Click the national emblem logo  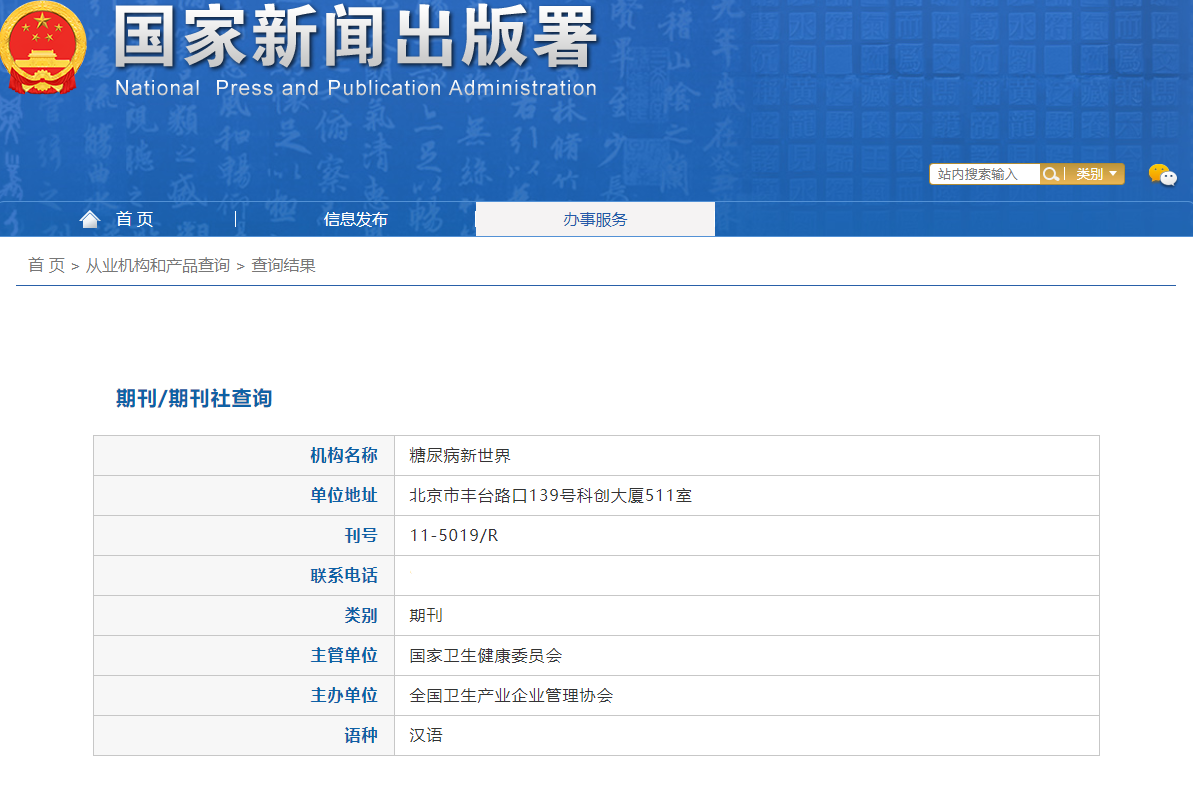(x=42, y=48)
